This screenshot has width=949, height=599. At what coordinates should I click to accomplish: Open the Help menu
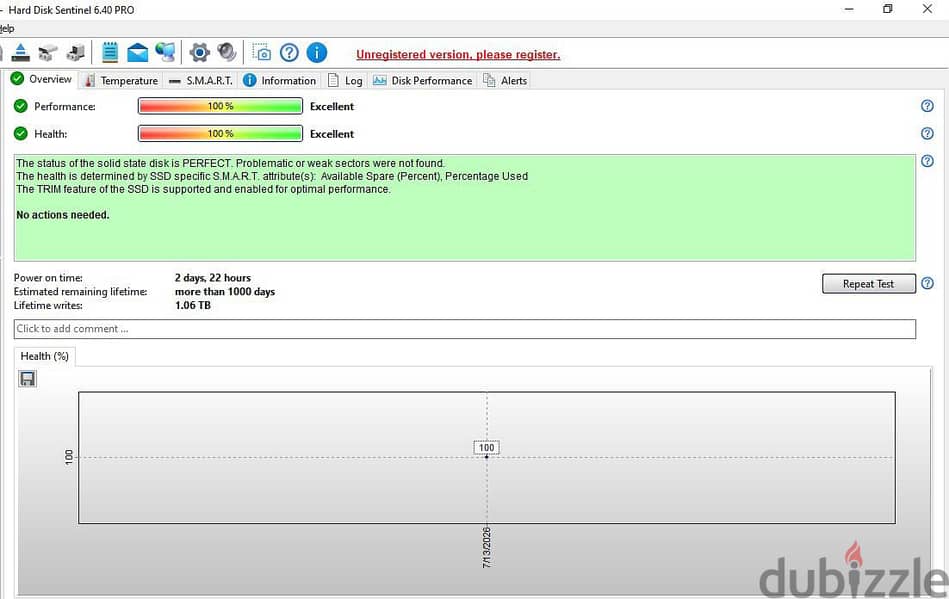(x=7, y=28)
